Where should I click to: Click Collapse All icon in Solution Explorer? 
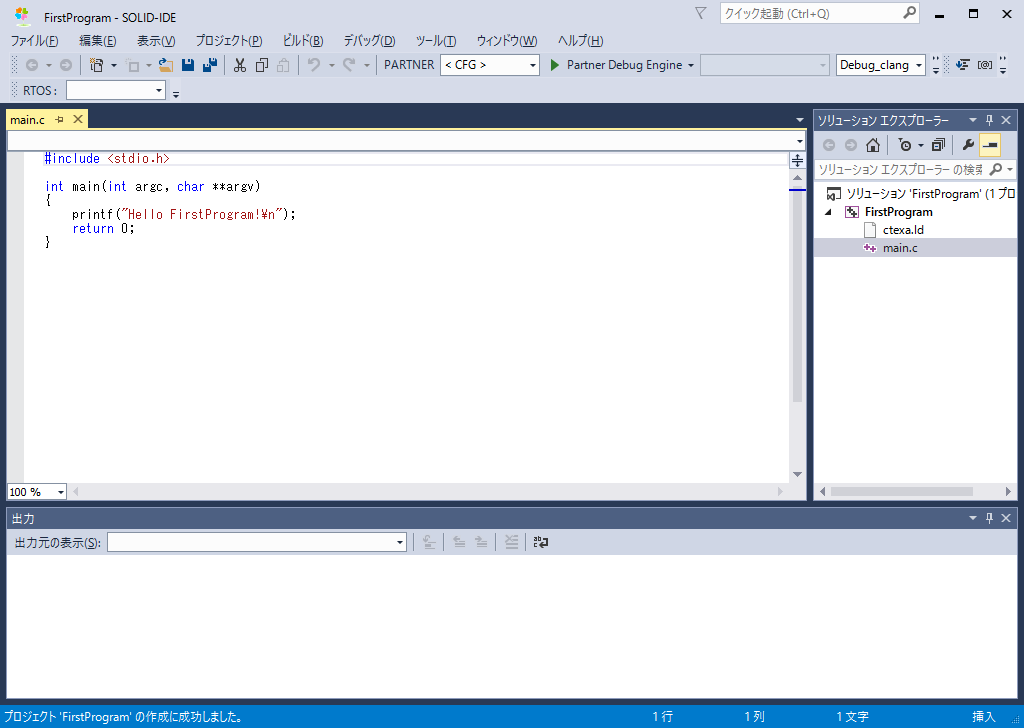point(938,144)
